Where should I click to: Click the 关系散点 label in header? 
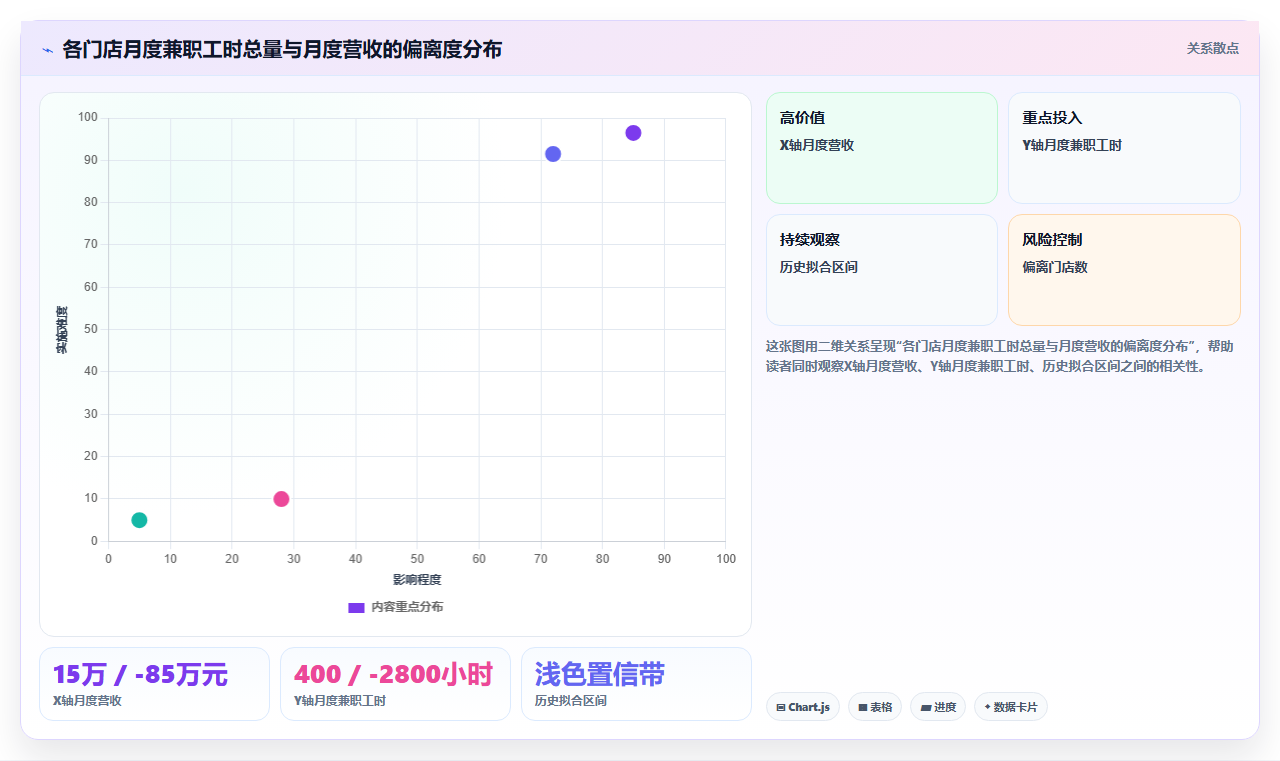pyautogui.click(x=1212, y=48)
